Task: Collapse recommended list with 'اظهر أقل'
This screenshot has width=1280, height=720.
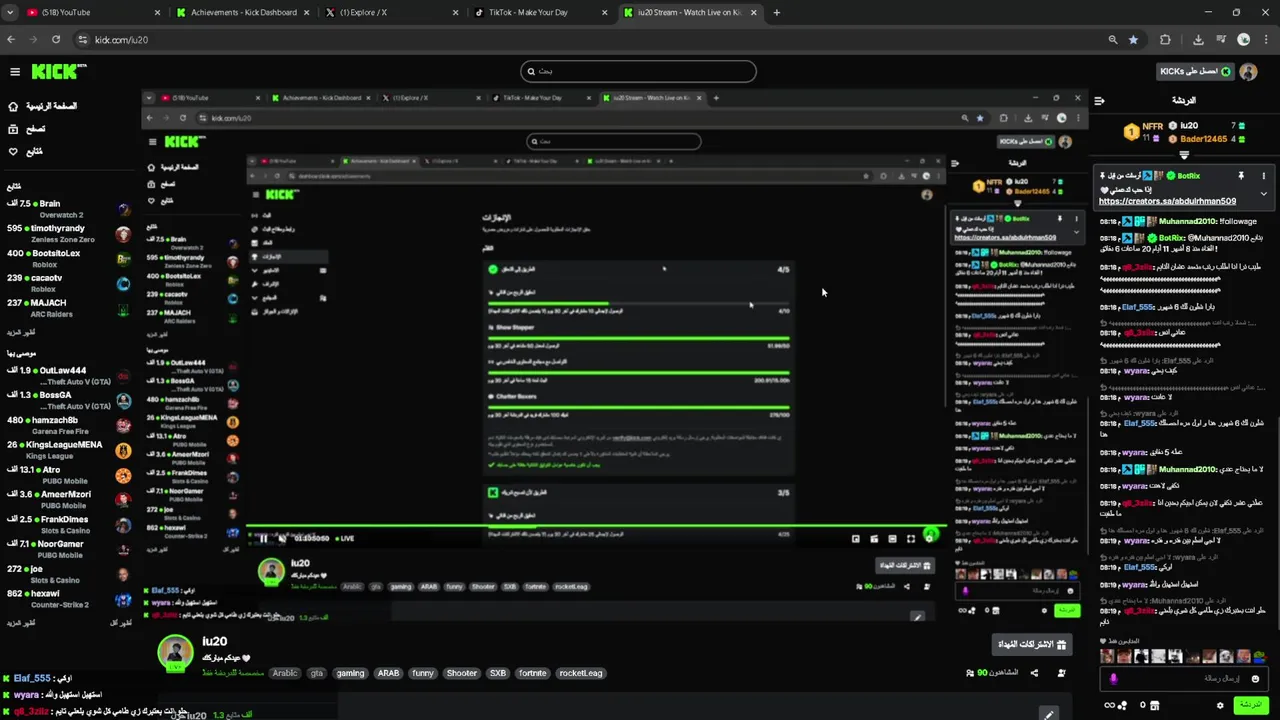Action: pos(120,623)
